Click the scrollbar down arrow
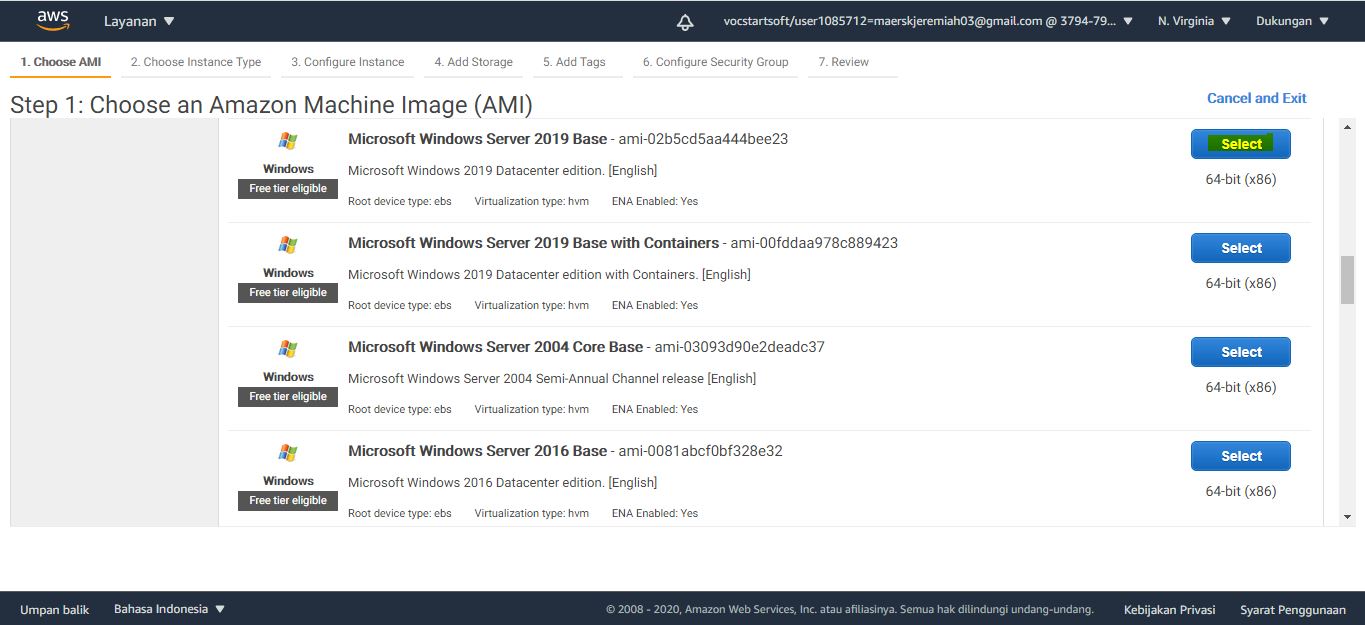Viewport: 1365px width, 625px height. pos(1347,517)
